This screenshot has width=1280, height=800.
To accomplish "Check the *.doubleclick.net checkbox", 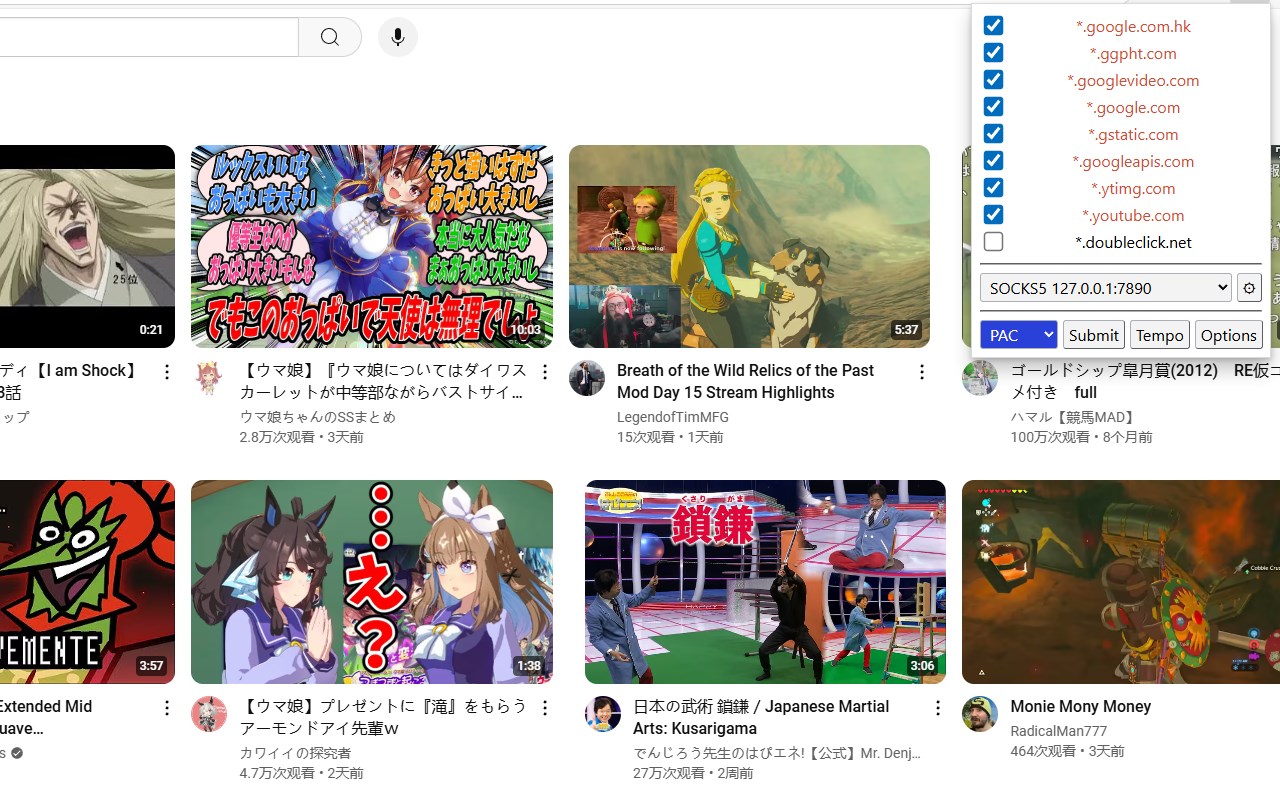I will point(993,241).
